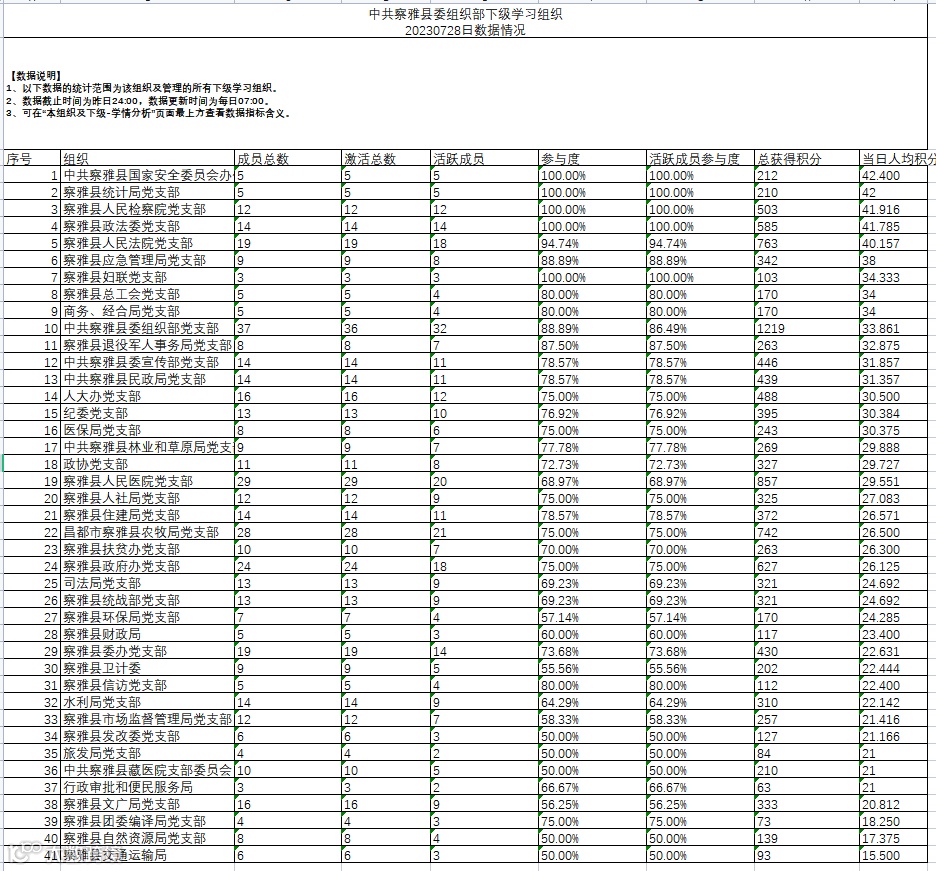Click the 察雅县统战部党支部 cell
This screenshot has width=936, height=871.
147,601
